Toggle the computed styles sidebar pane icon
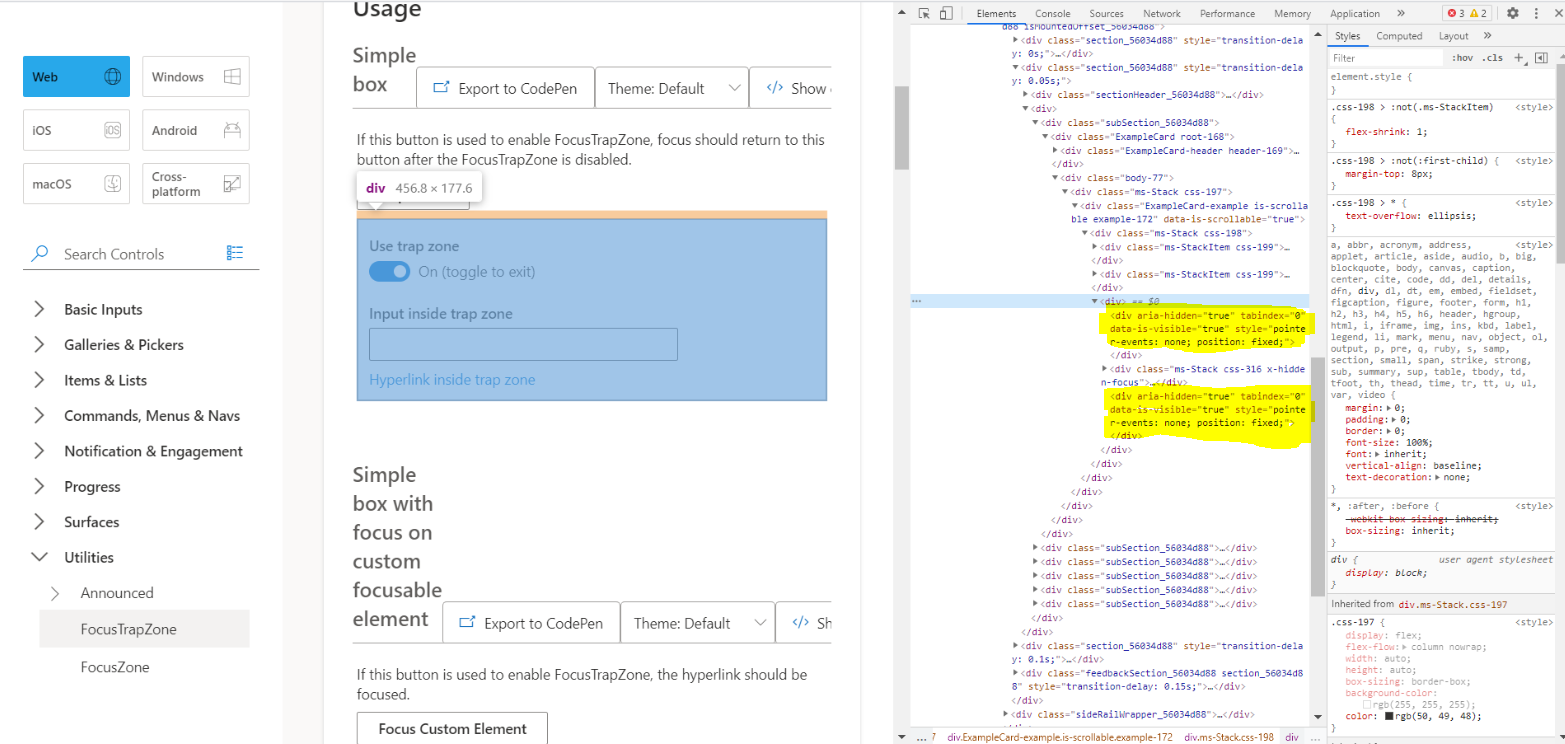Image resolution: width=1565 pixels, height=744 pixels. pos(1541,58)
